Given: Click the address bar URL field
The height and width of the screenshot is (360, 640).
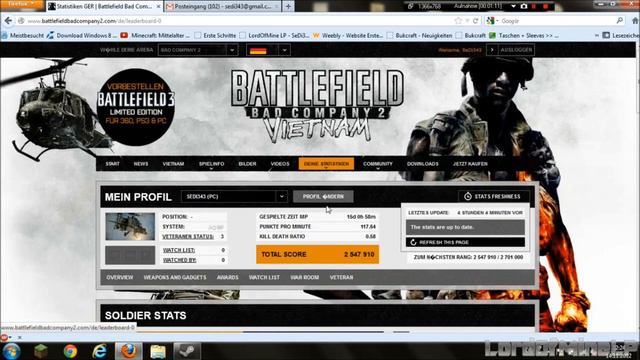Looking at the screenshot, I should 237,21.
